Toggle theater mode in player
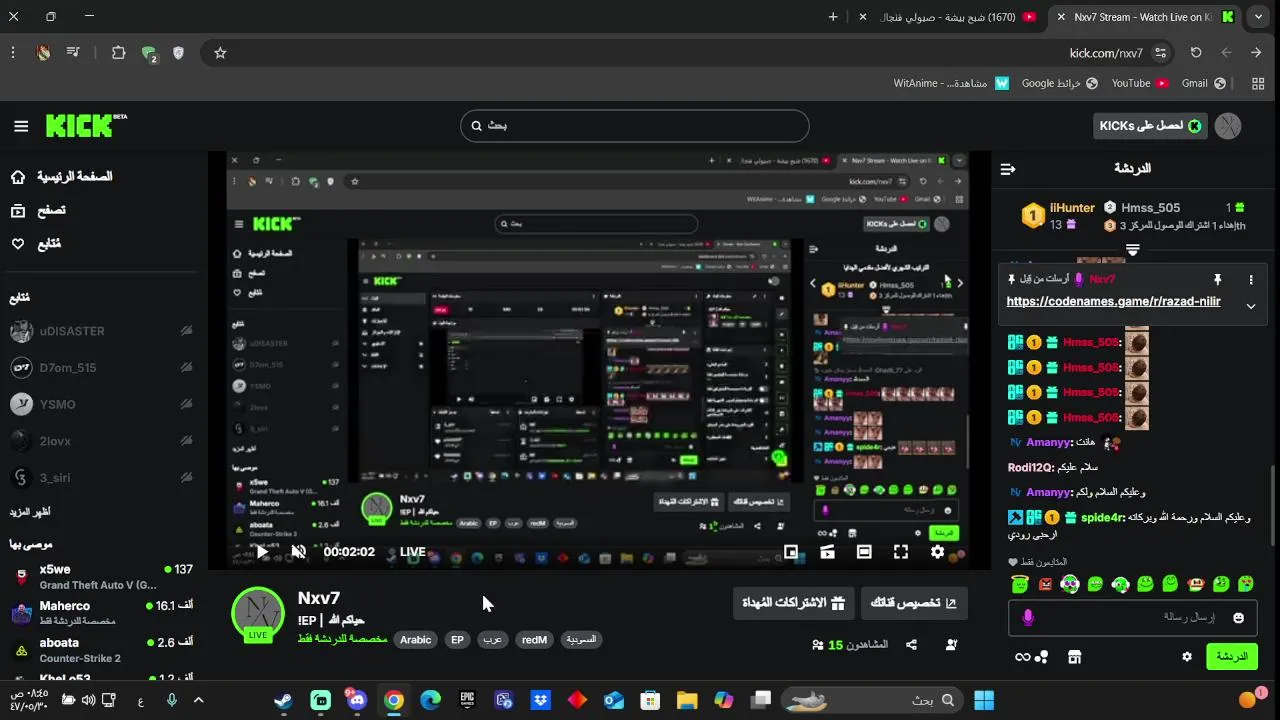1280x720 pixels. click(864, 551)
